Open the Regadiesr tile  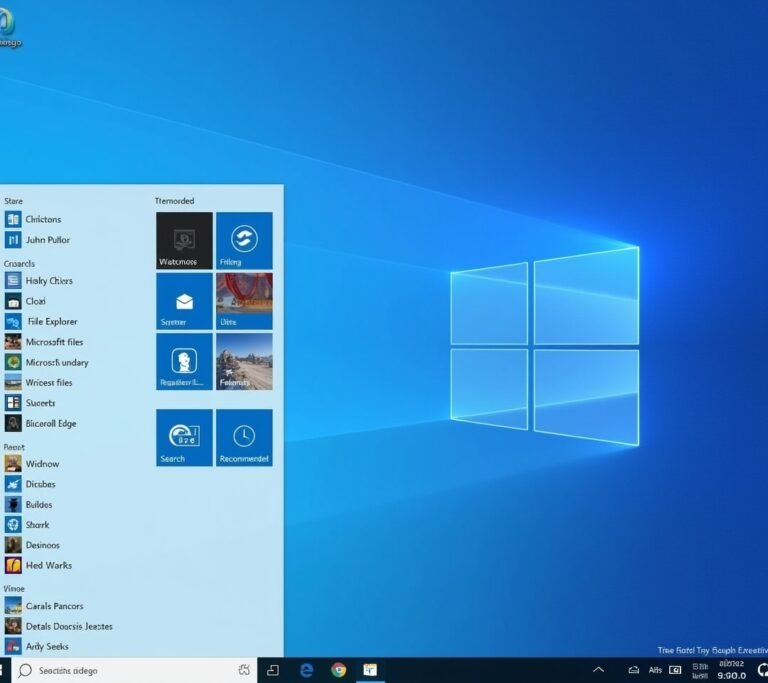pos(184,362)
